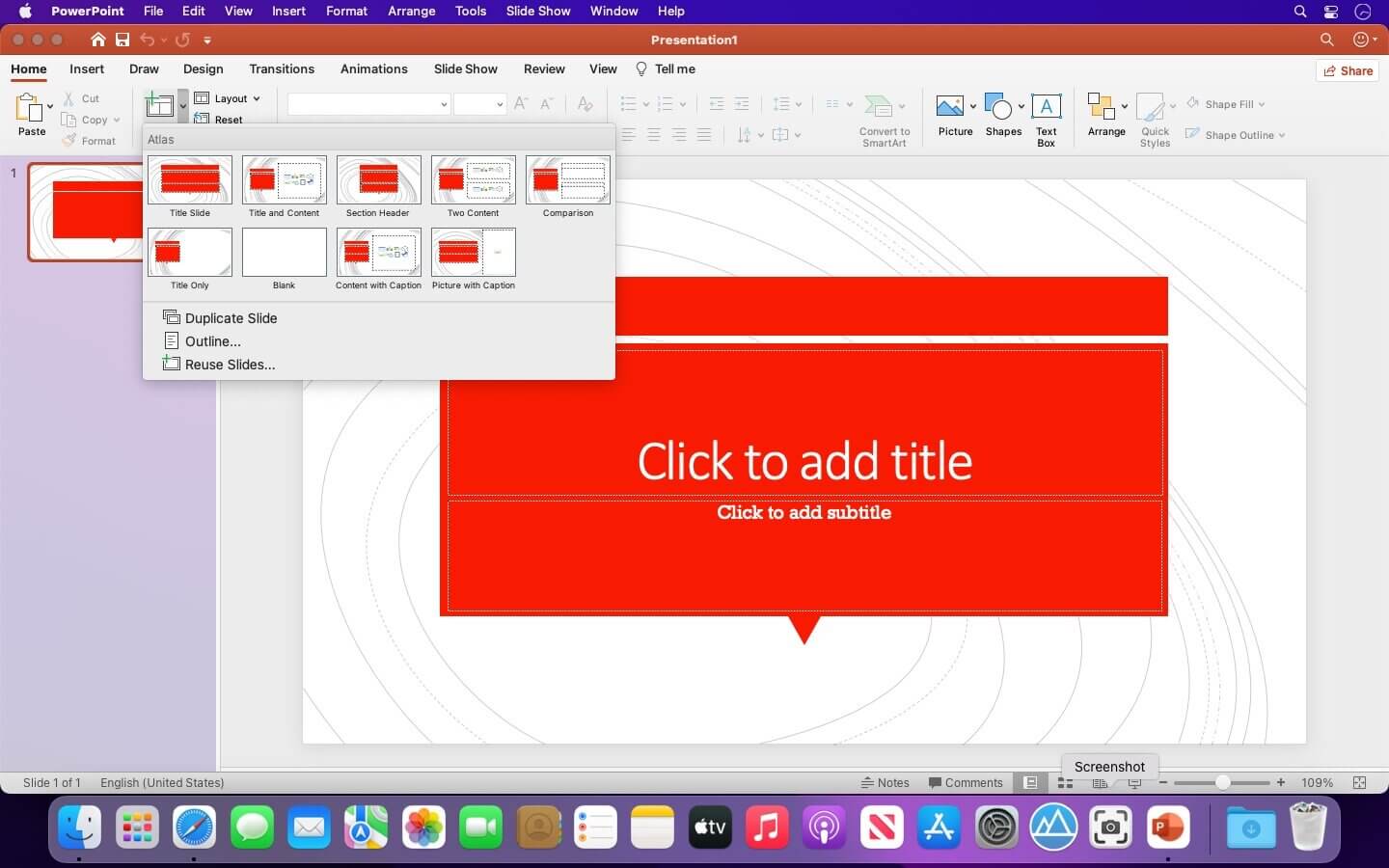Apply center text alignment
The image size is (1389, 868).
(654, 135)
